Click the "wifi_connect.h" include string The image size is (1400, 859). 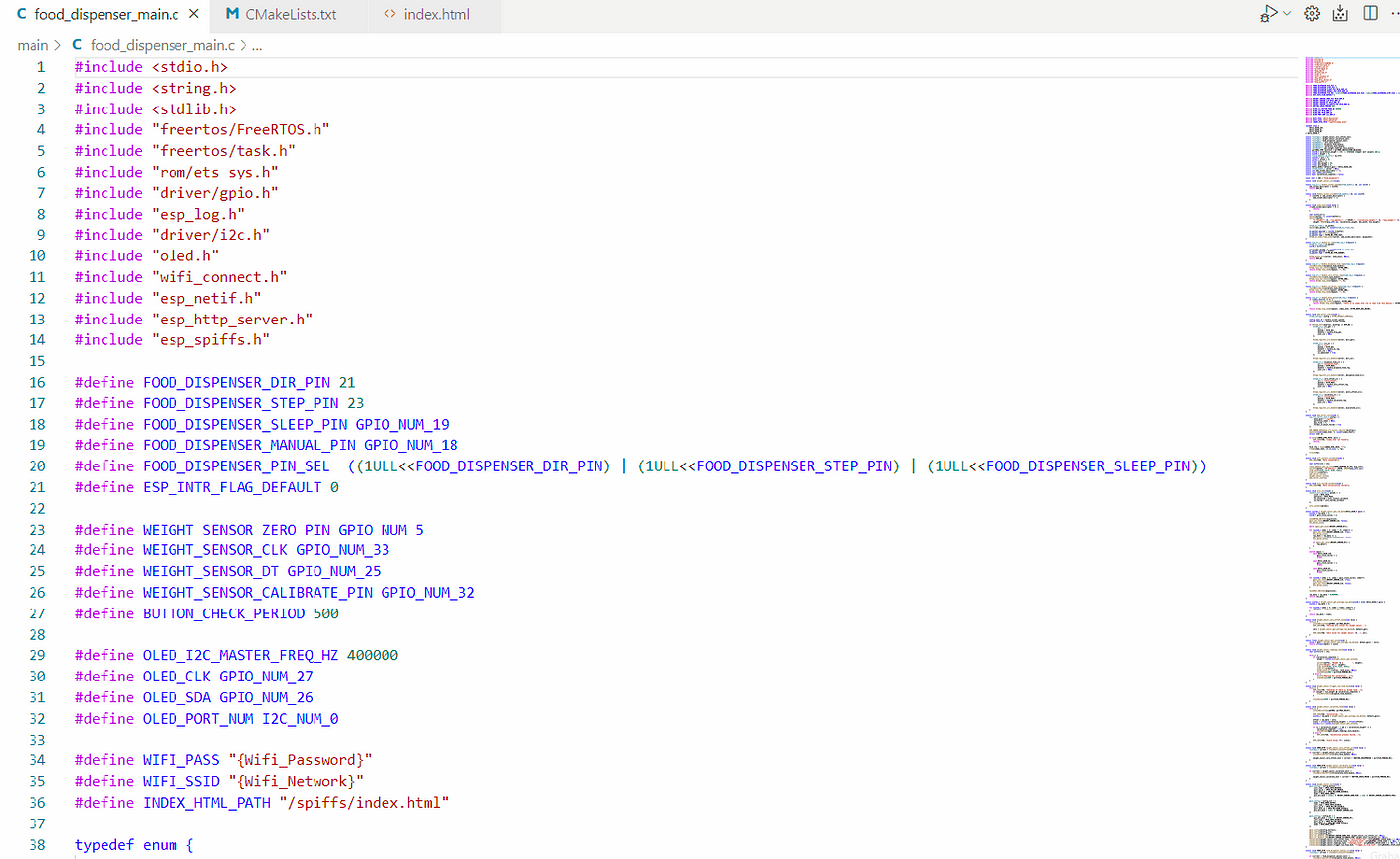coord(220,277)
